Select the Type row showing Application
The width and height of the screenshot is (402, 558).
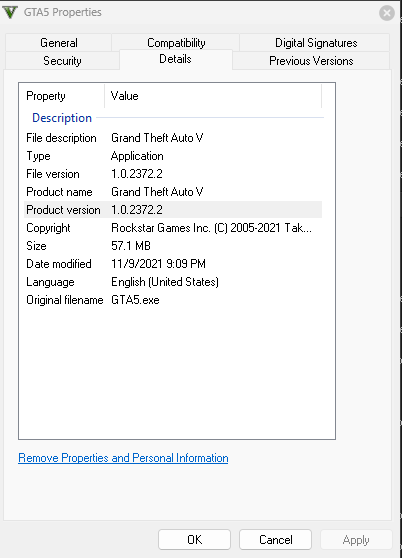[173, 156]
